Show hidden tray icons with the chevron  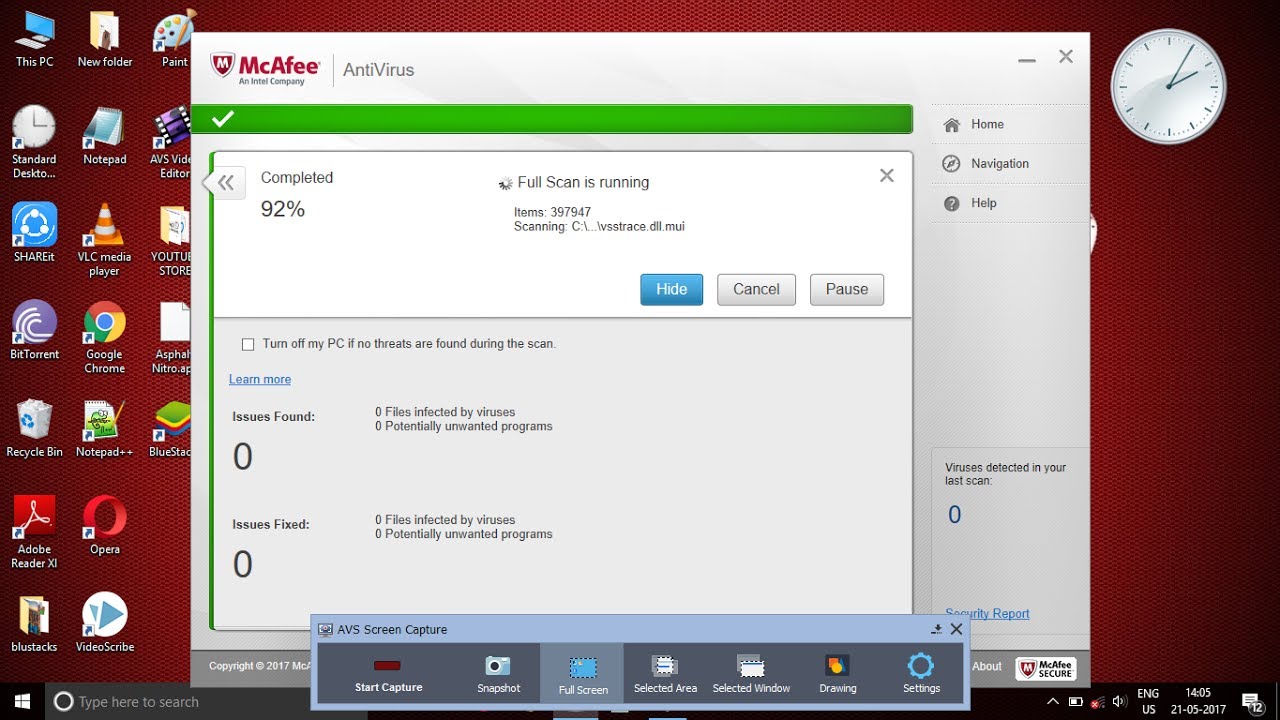click(1053, 701)
